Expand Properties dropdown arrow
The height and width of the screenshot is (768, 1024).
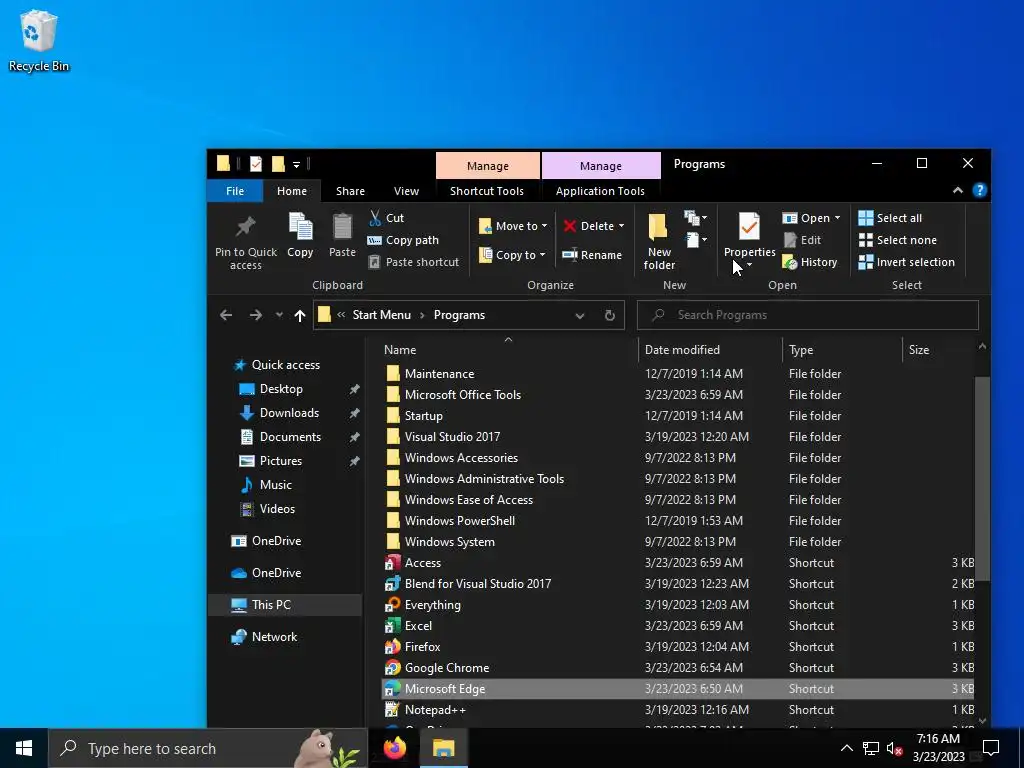pos(749,264)
